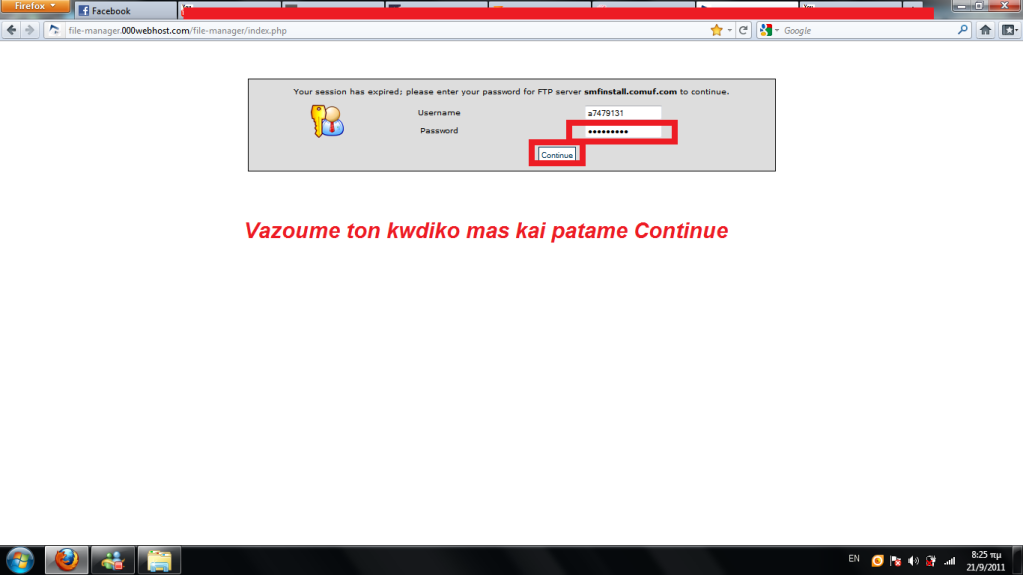The width and height of the screenshot is (1023, 575).
Task: Open Windows Explorer from the taskbar
Action: click(x=158, y=559)
